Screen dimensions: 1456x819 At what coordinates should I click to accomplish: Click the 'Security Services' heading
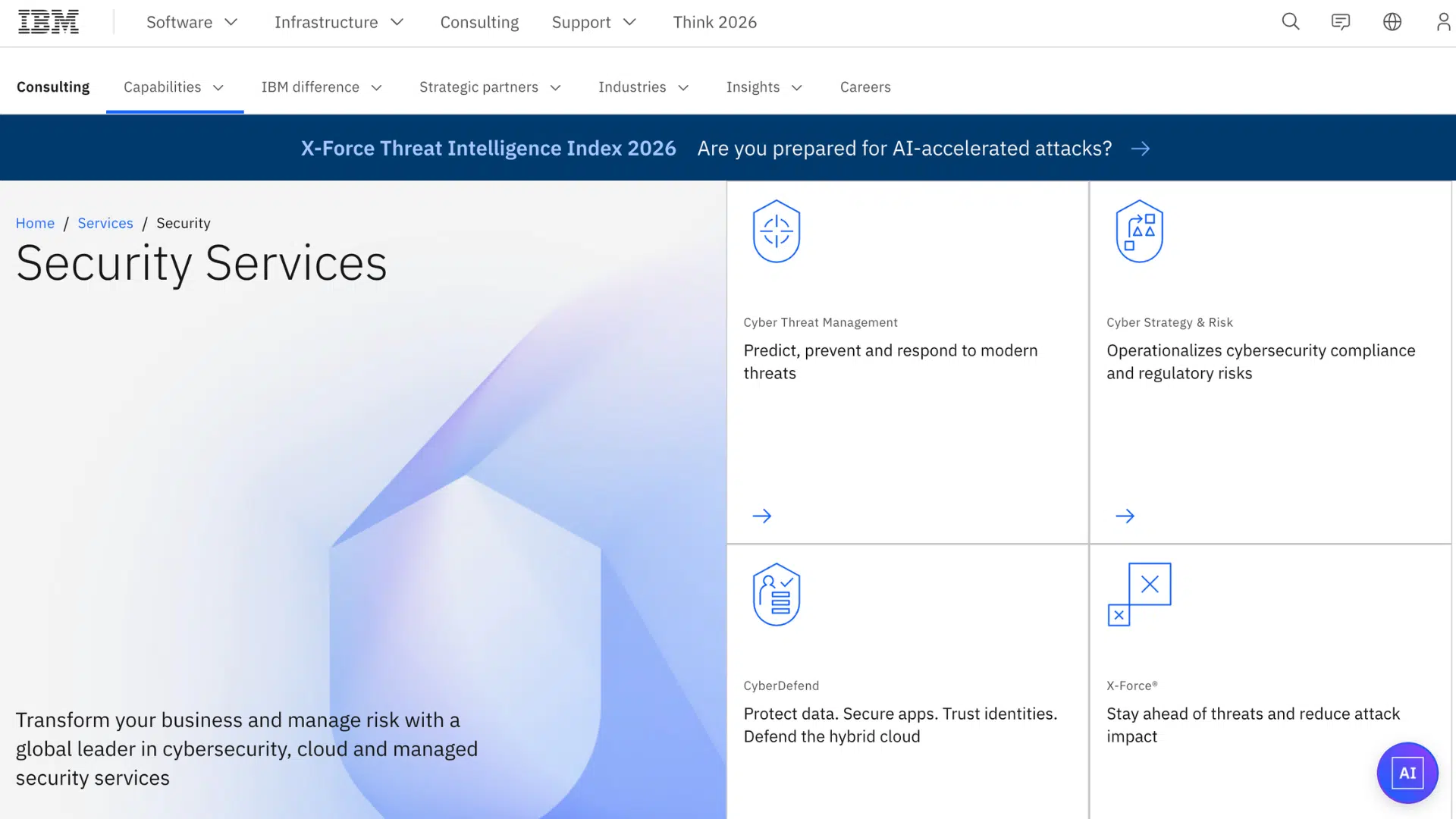pos(202,263)
